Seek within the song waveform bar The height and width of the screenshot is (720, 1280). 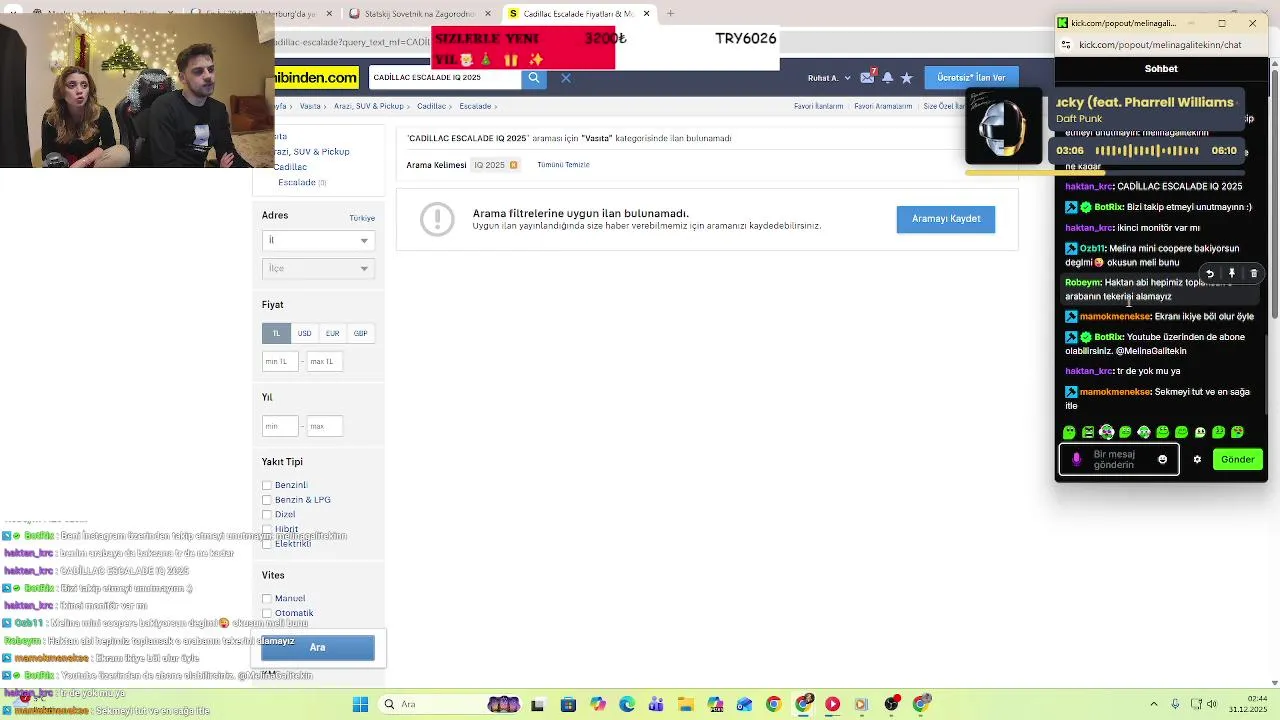1146,151
